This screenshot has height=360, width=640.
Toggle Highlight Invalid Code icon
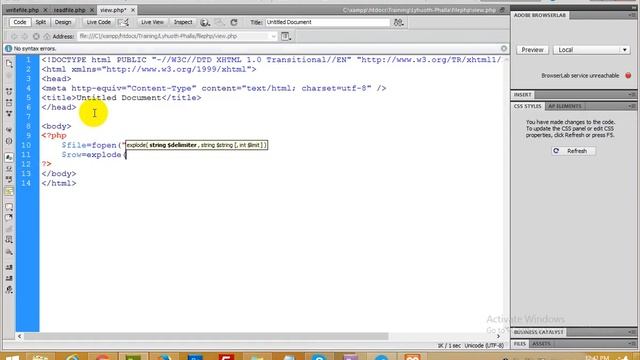tap(9, 169)
